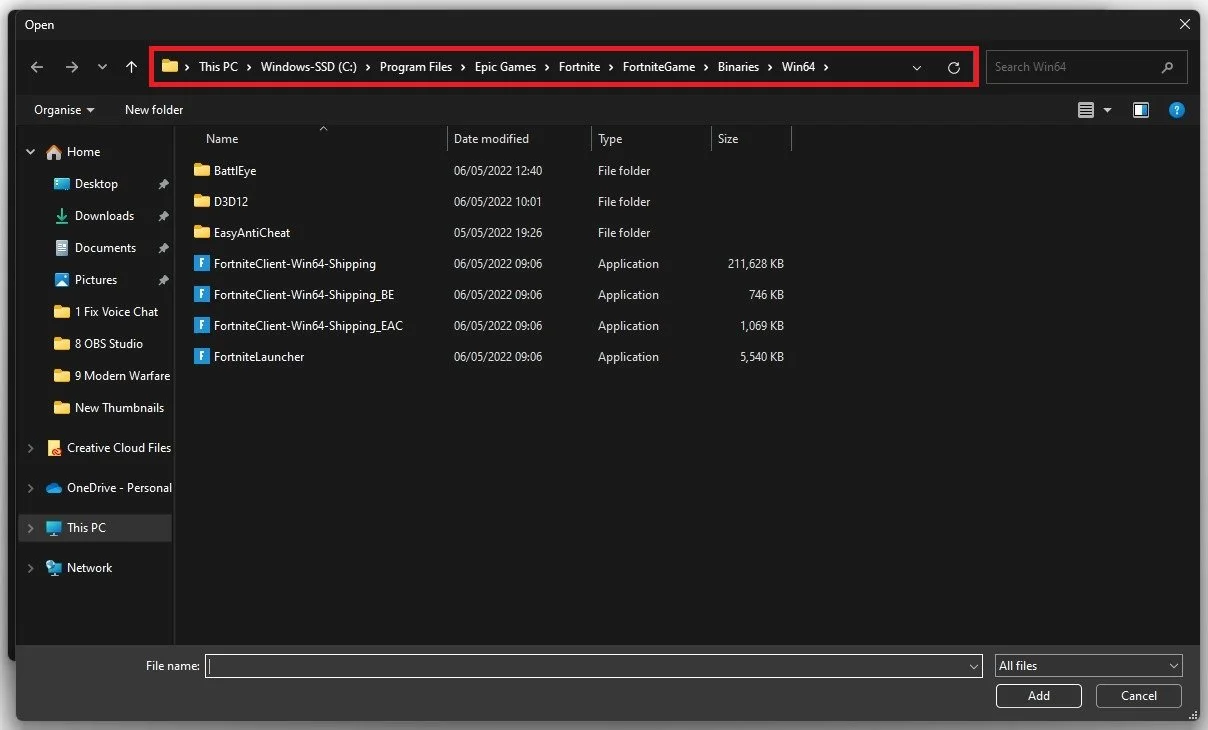Open the help icon
Screen dimensions: 1208x730
click(1177, 110)
